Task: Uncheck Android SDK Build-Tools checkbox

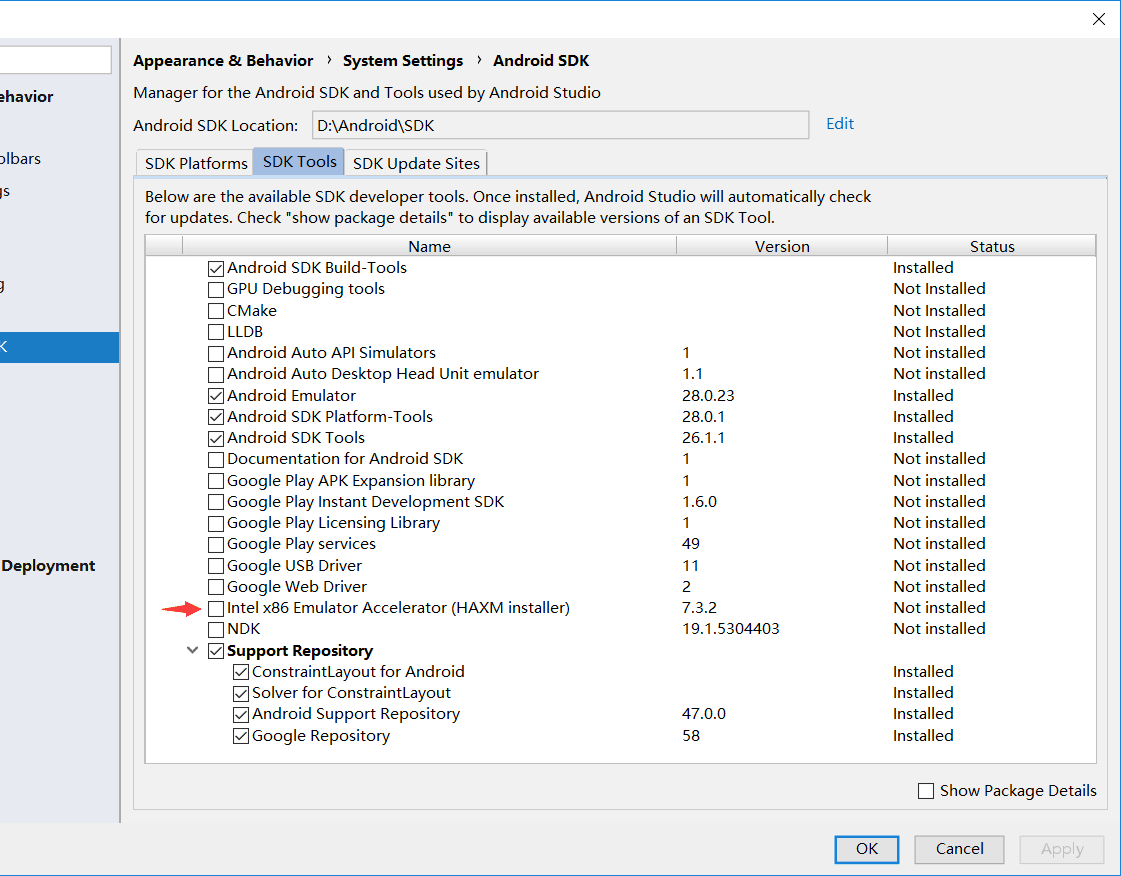Action: (x=215, y=268)
